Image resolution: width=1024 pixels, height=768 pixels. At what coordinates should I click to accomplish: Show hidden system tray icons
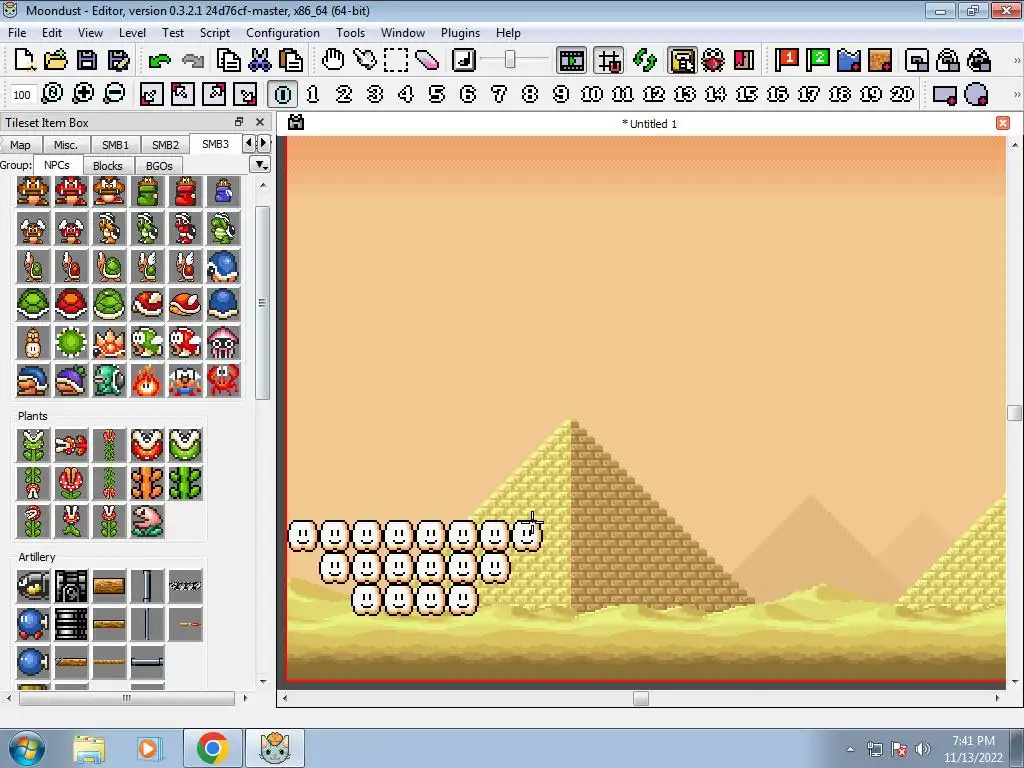[x=850, y=749]
